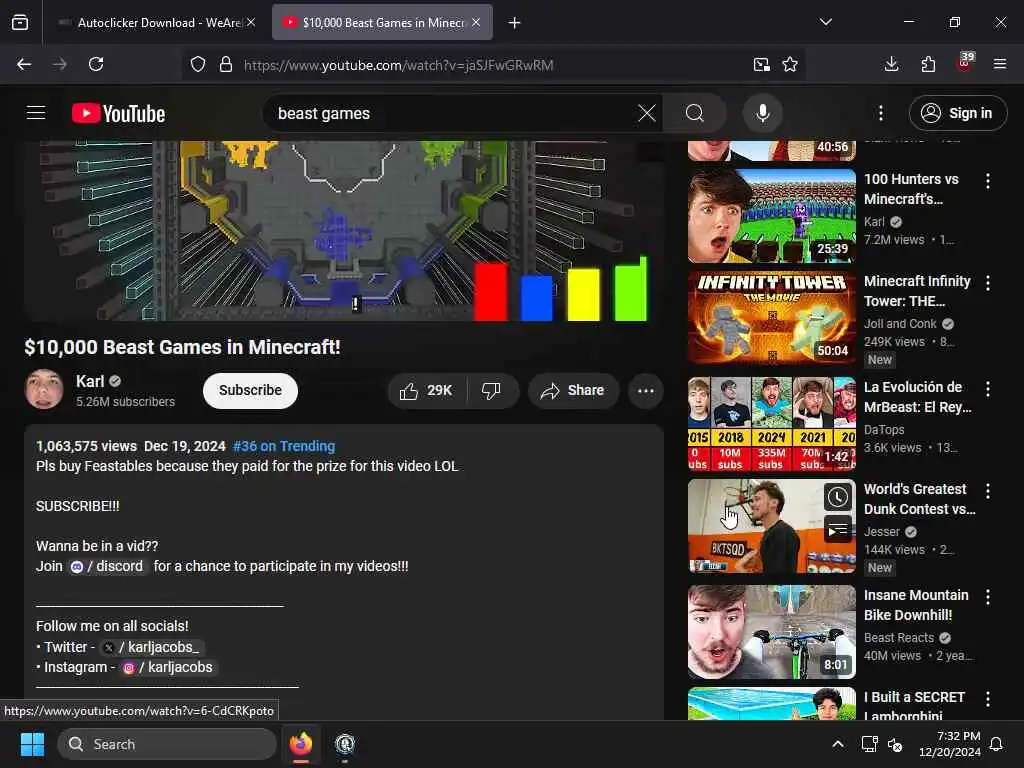
Task: Click the Share button
Action: click(573, 391)
